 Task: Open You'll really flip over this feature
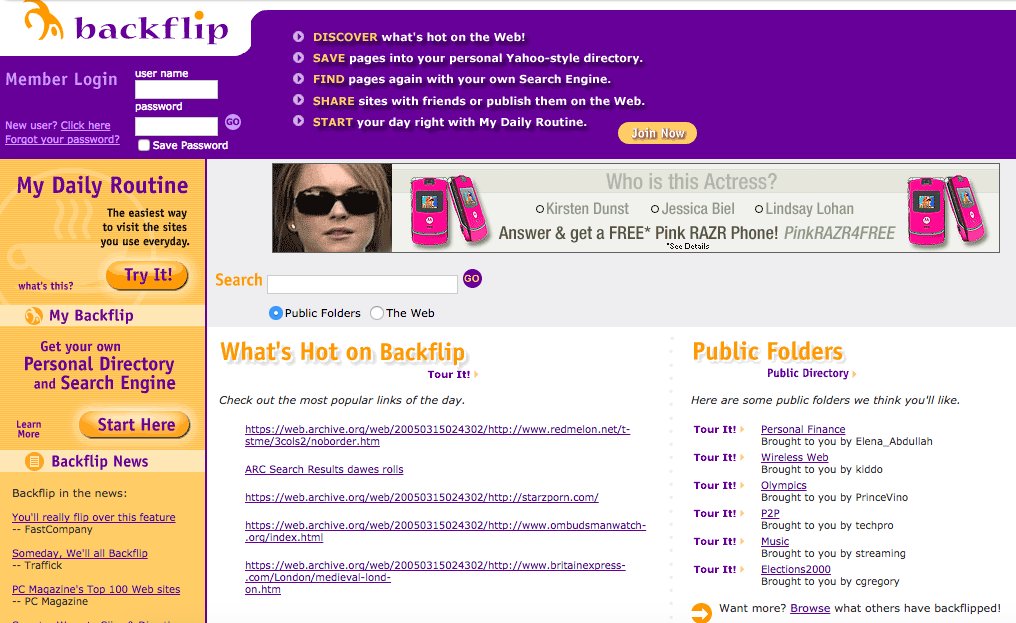(93, 517)
